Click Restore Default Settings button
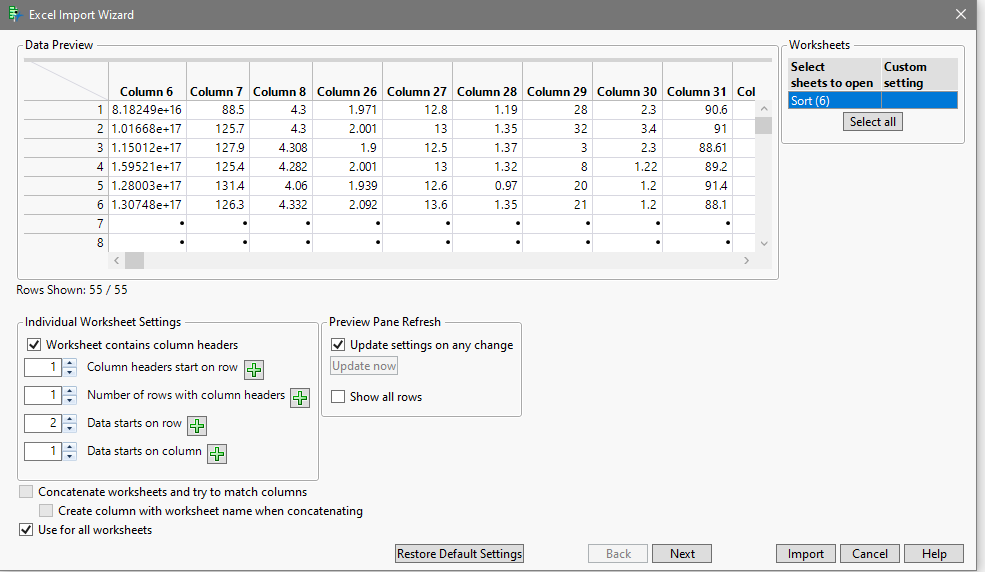The image size is (985, 572). (x=460, y=554)
